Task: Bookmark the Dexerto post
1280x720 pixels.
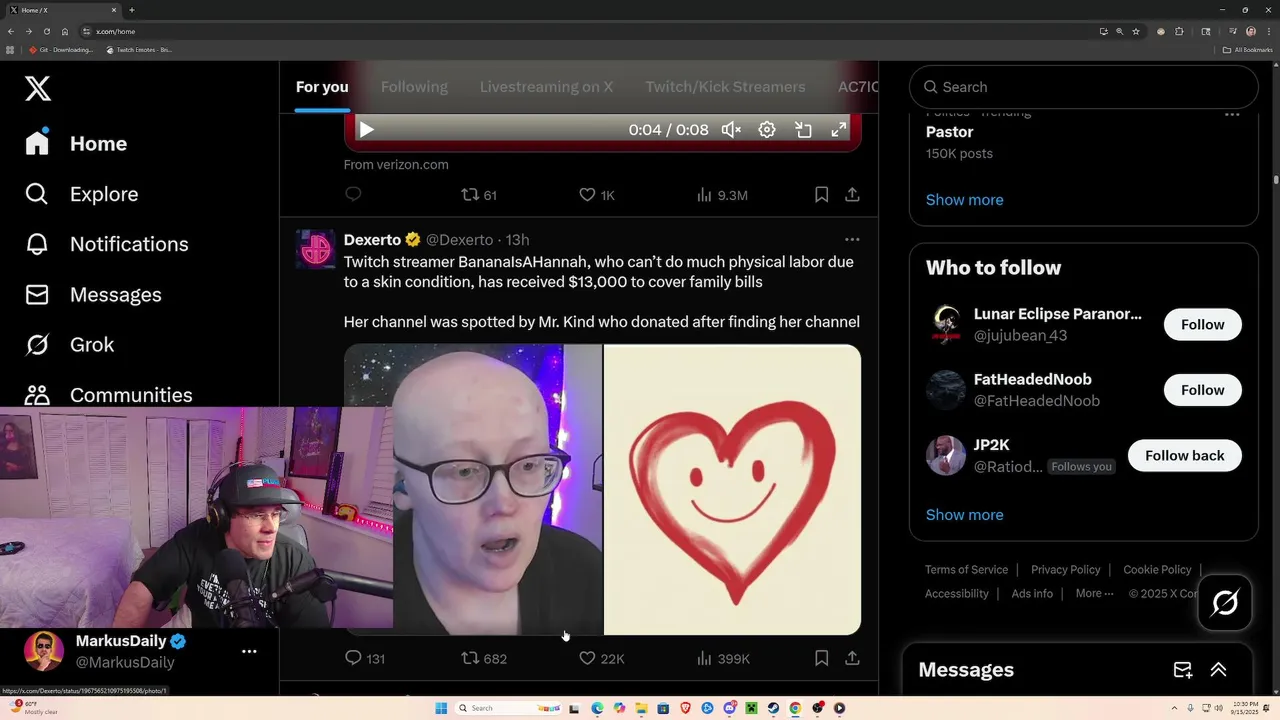Action: click(x=821, y=658)
